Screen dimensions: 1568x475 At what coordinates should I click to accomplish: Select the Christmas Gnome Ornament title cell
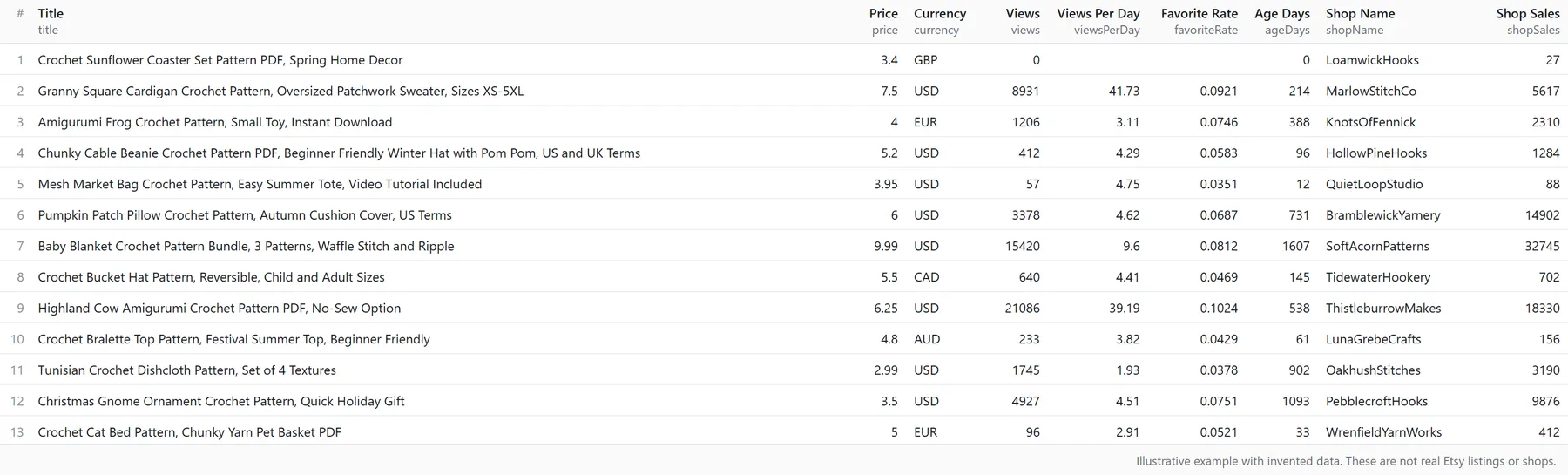pos(221,401)
